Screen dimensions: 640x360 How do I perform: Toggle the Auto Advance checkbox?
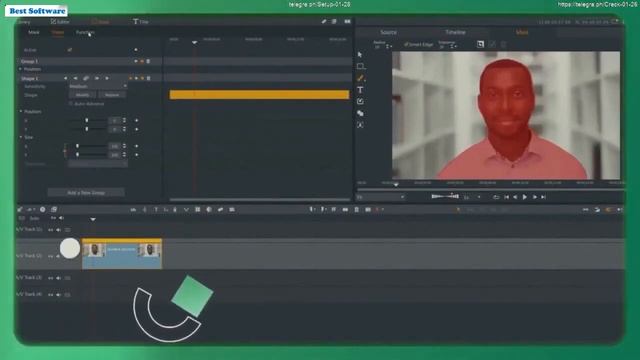click(71, 104)
